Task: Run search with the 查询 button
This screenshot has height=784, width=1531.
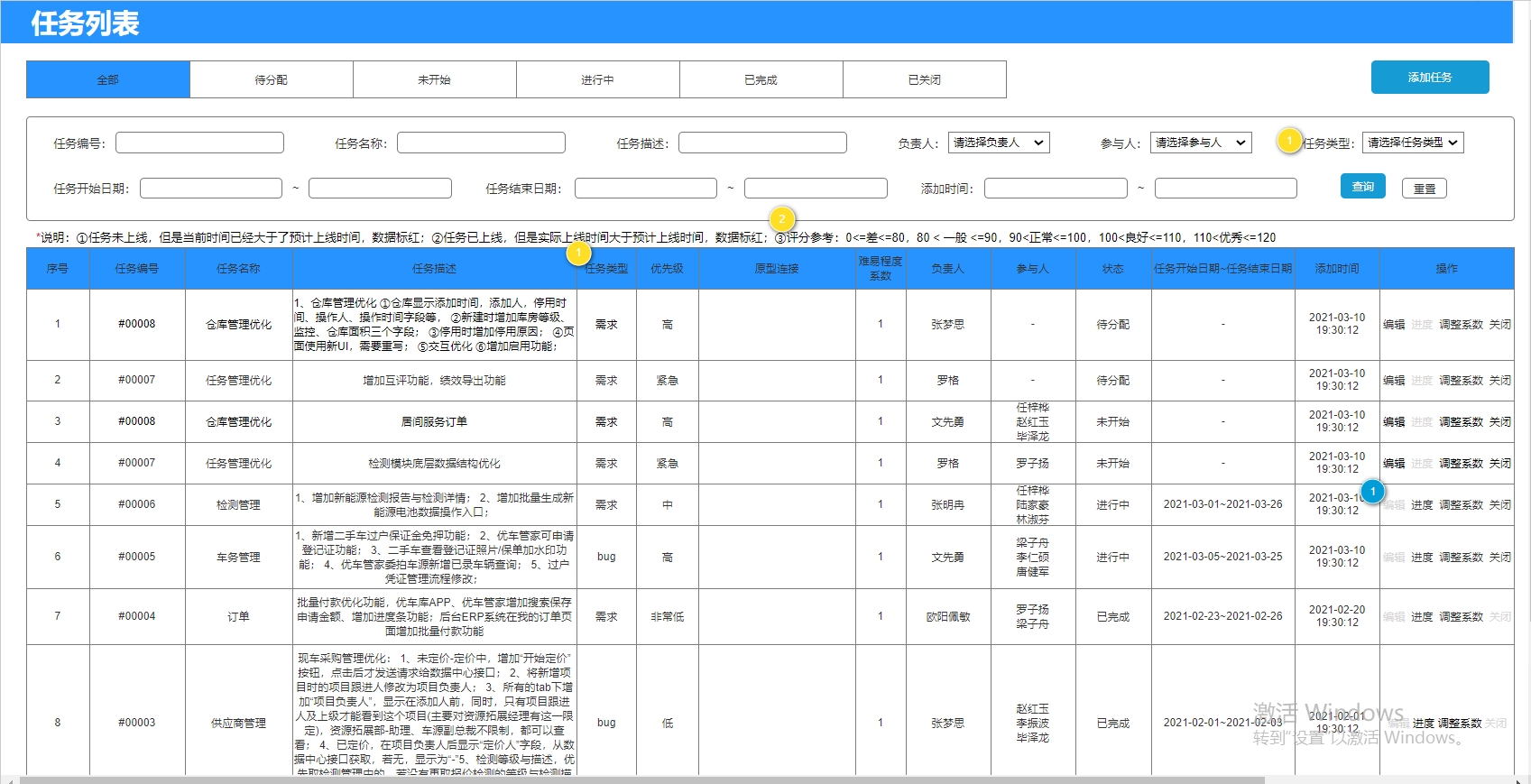Action: (x=1363, y=186)
